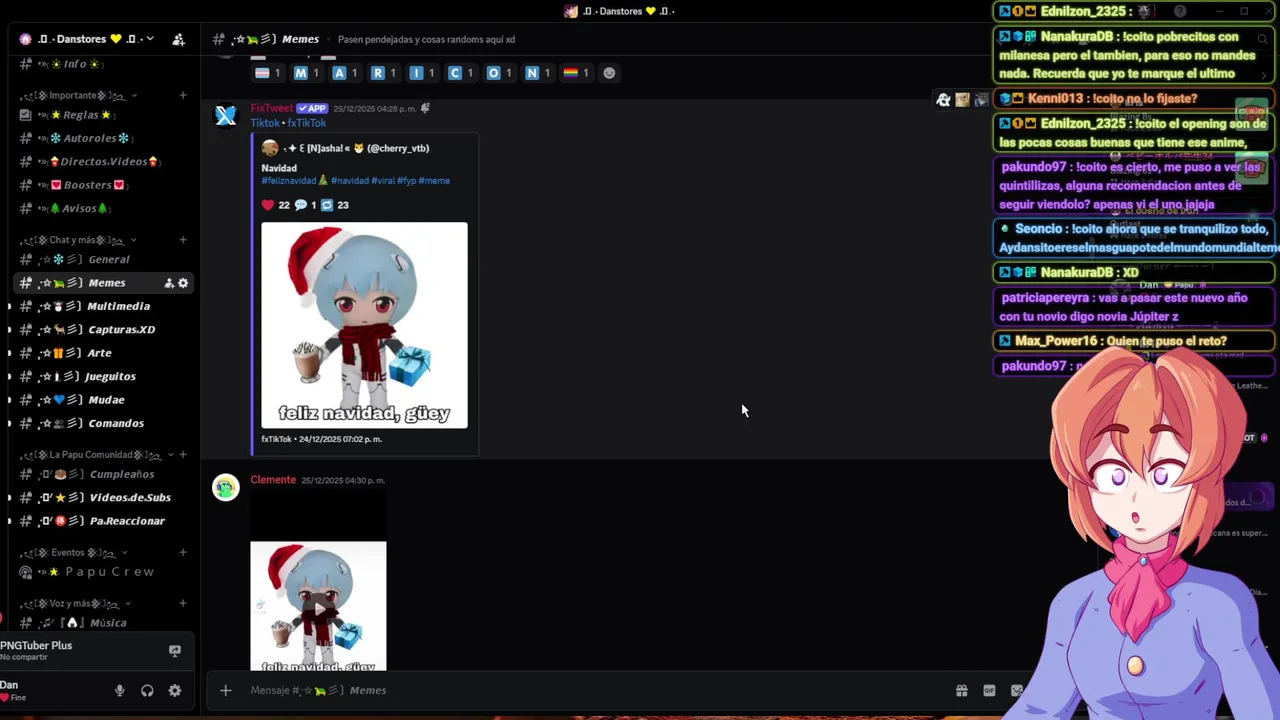Add a channel to Voz y más category
1280x720 pixels.
(183, 604)
